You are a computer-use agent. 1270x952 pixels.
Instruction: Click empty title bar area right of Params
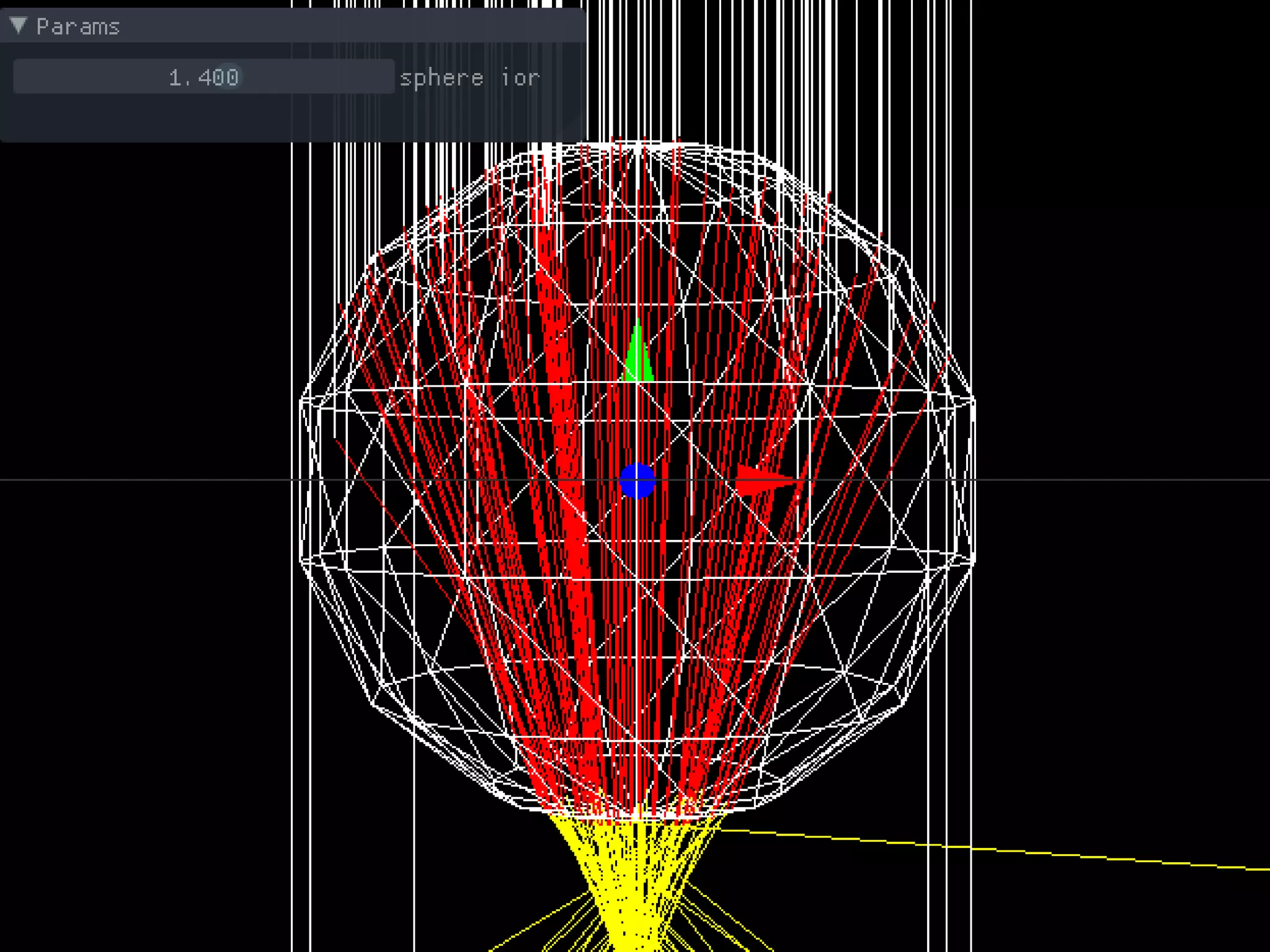tap(347, 26)
